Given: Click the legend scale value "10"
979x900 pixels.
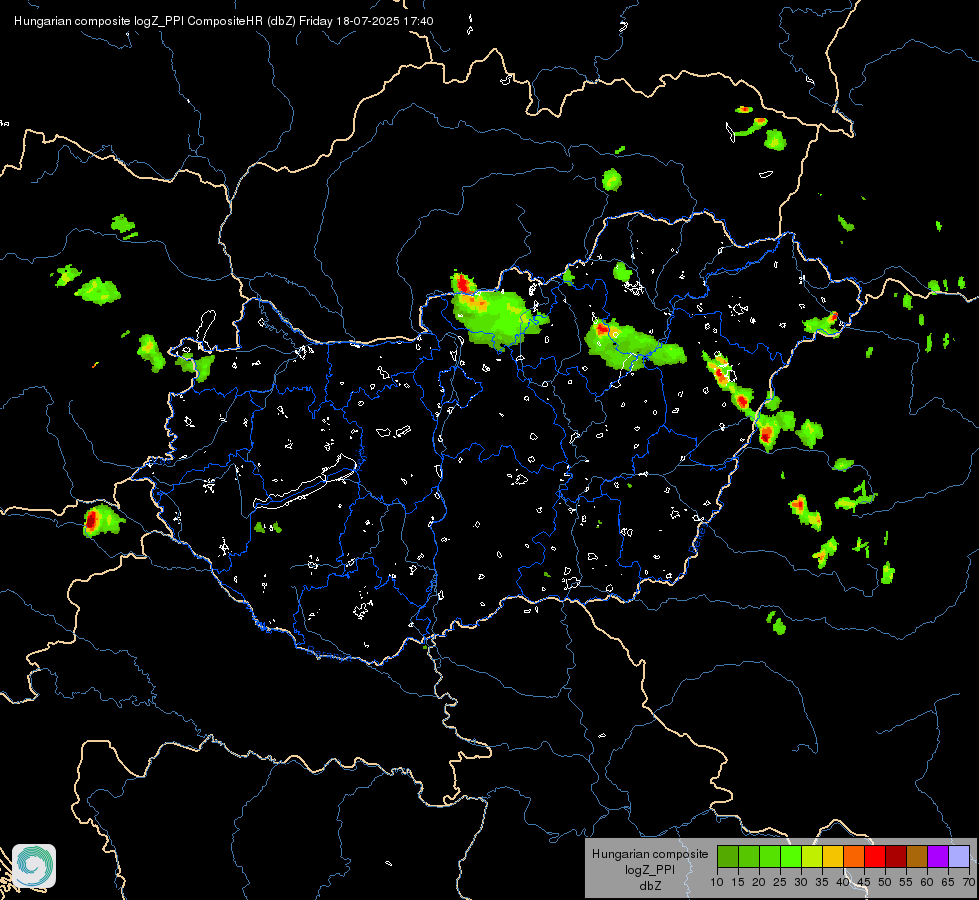Looking at the screenshot, I should 717,882.
